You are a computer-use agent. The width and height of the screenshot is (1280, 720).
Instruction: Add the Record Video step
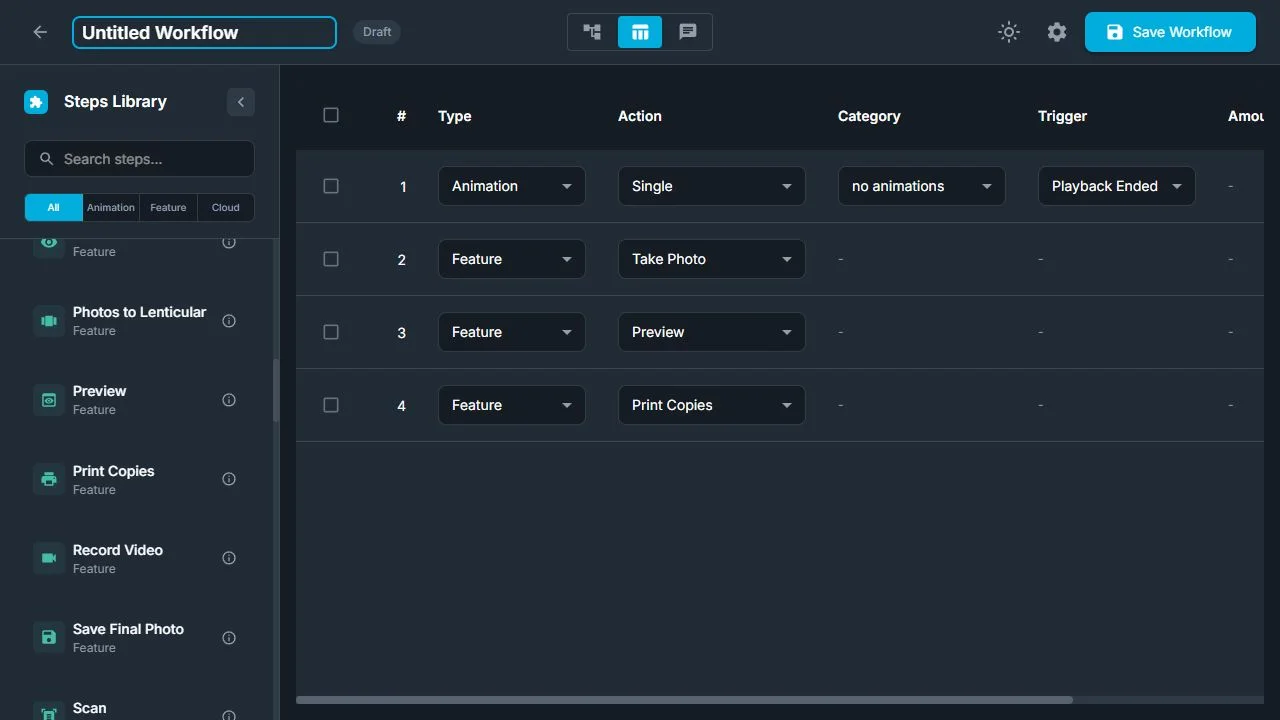click(x=139, y=558)
